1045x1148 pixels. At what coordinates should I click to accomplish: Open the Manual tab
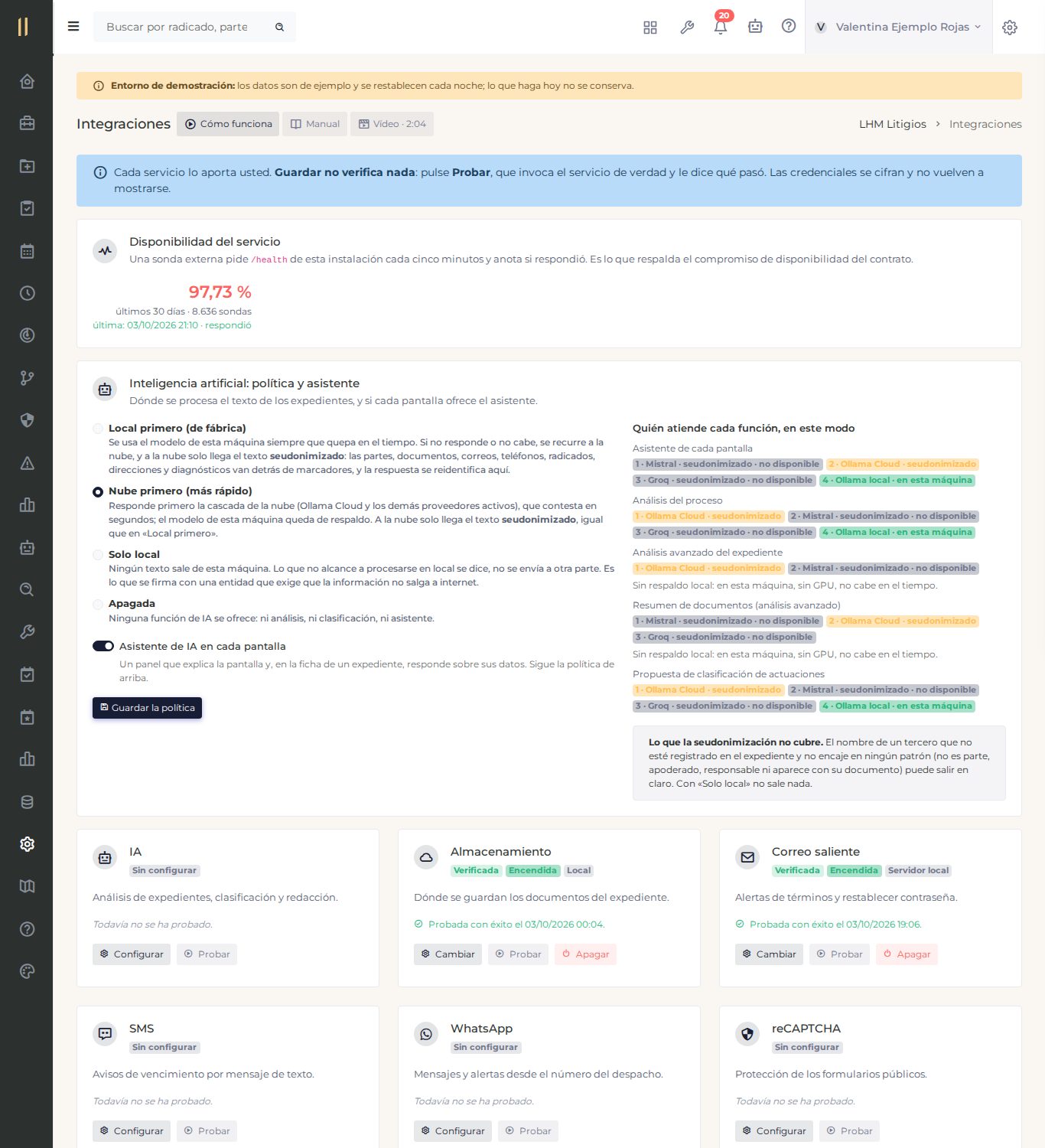(x=314, y=124)
